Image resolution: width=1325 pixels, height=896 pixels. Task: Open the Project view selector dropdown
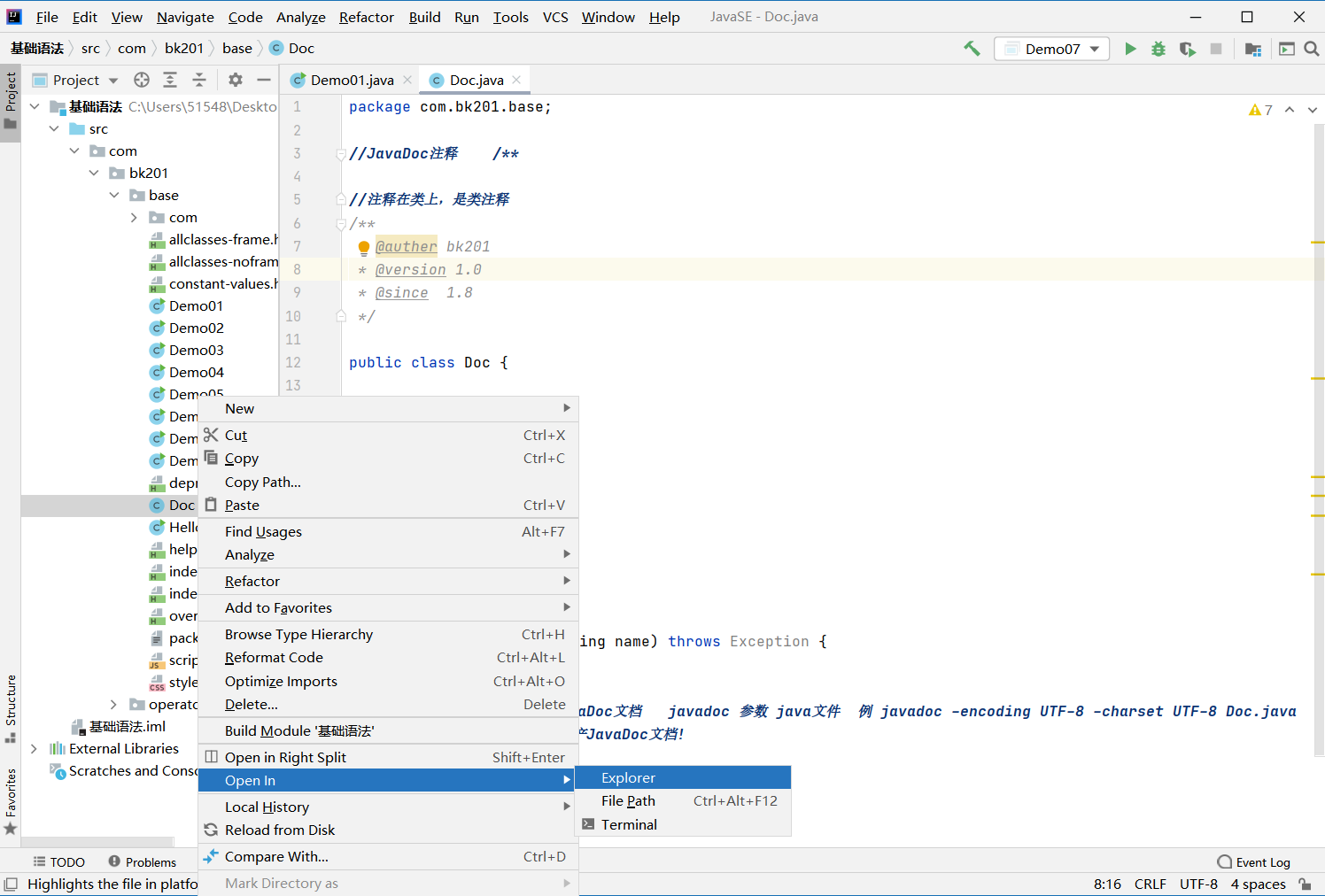coord(75,80)
